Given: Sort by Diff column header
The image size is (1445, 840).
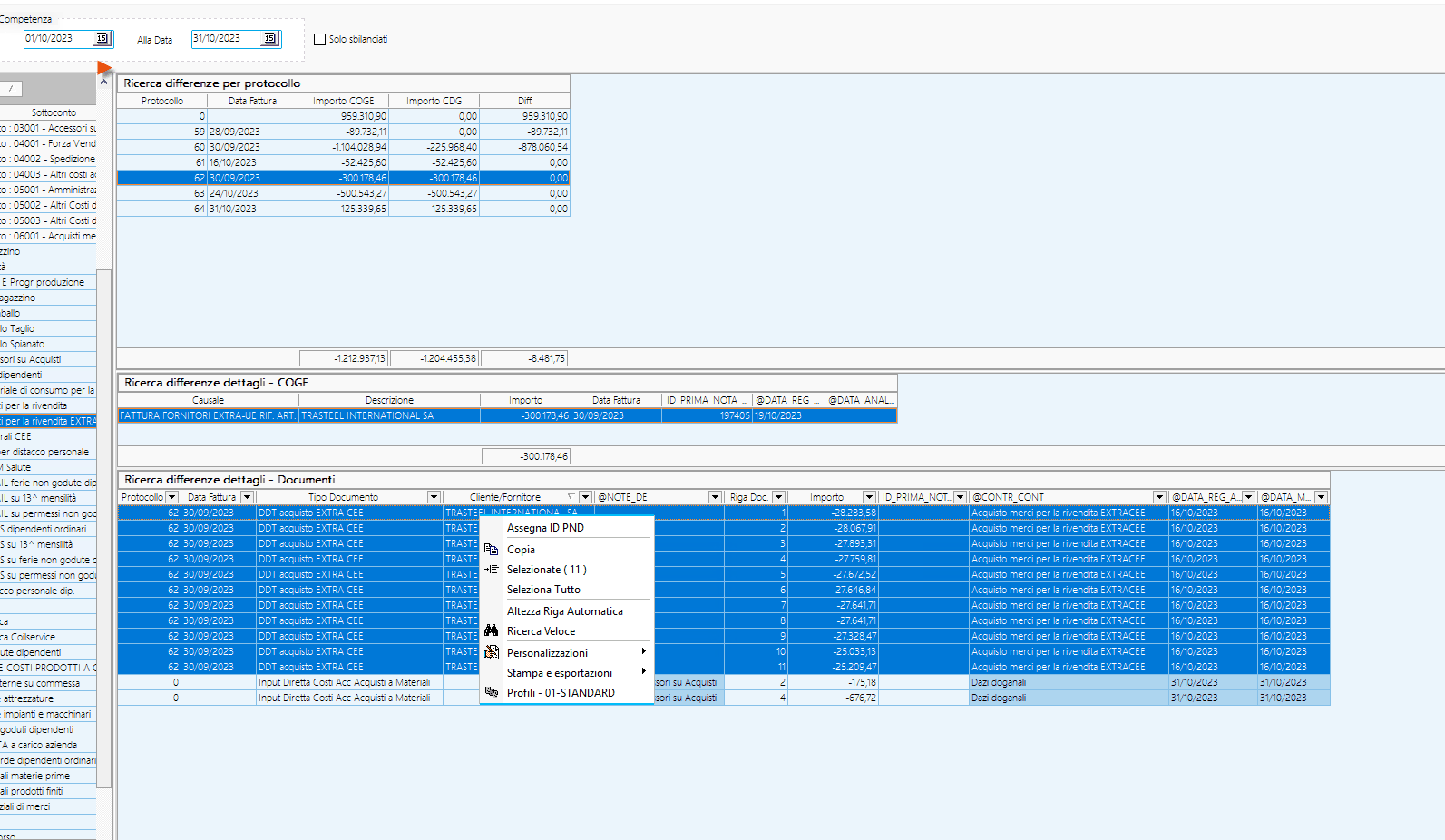Looking at the screenshot, I should click(x=524, y=101).
